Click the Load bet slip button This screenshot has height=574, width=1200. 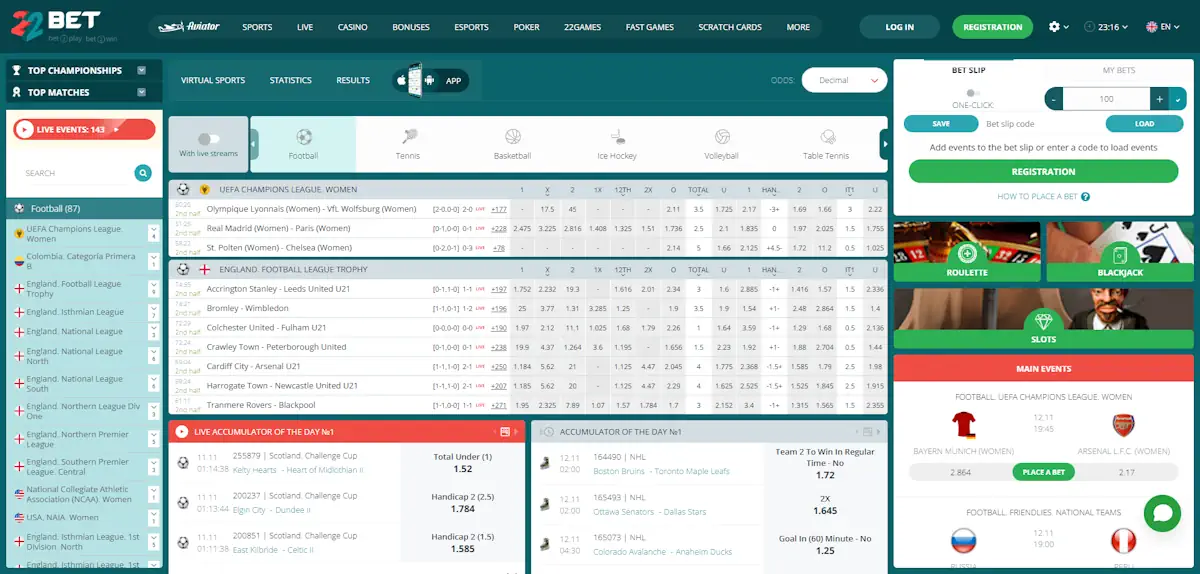(1145, 124)
